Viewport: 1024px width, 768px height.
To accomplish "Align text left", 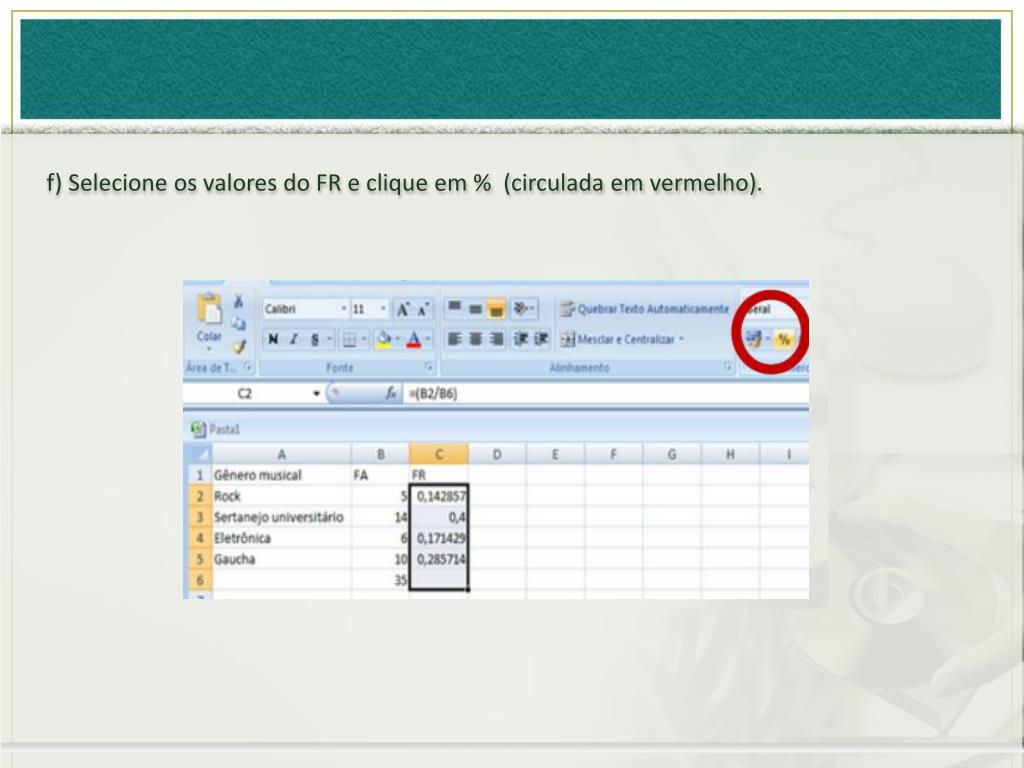I will coord(455,339).
